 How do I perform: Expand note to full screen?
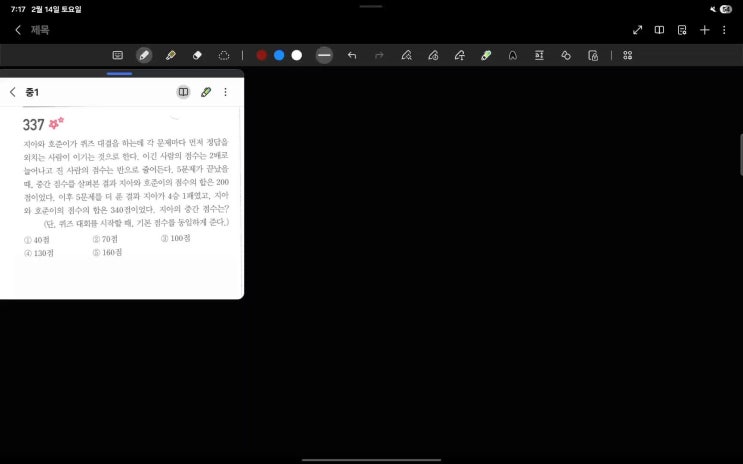pos(638,30)
